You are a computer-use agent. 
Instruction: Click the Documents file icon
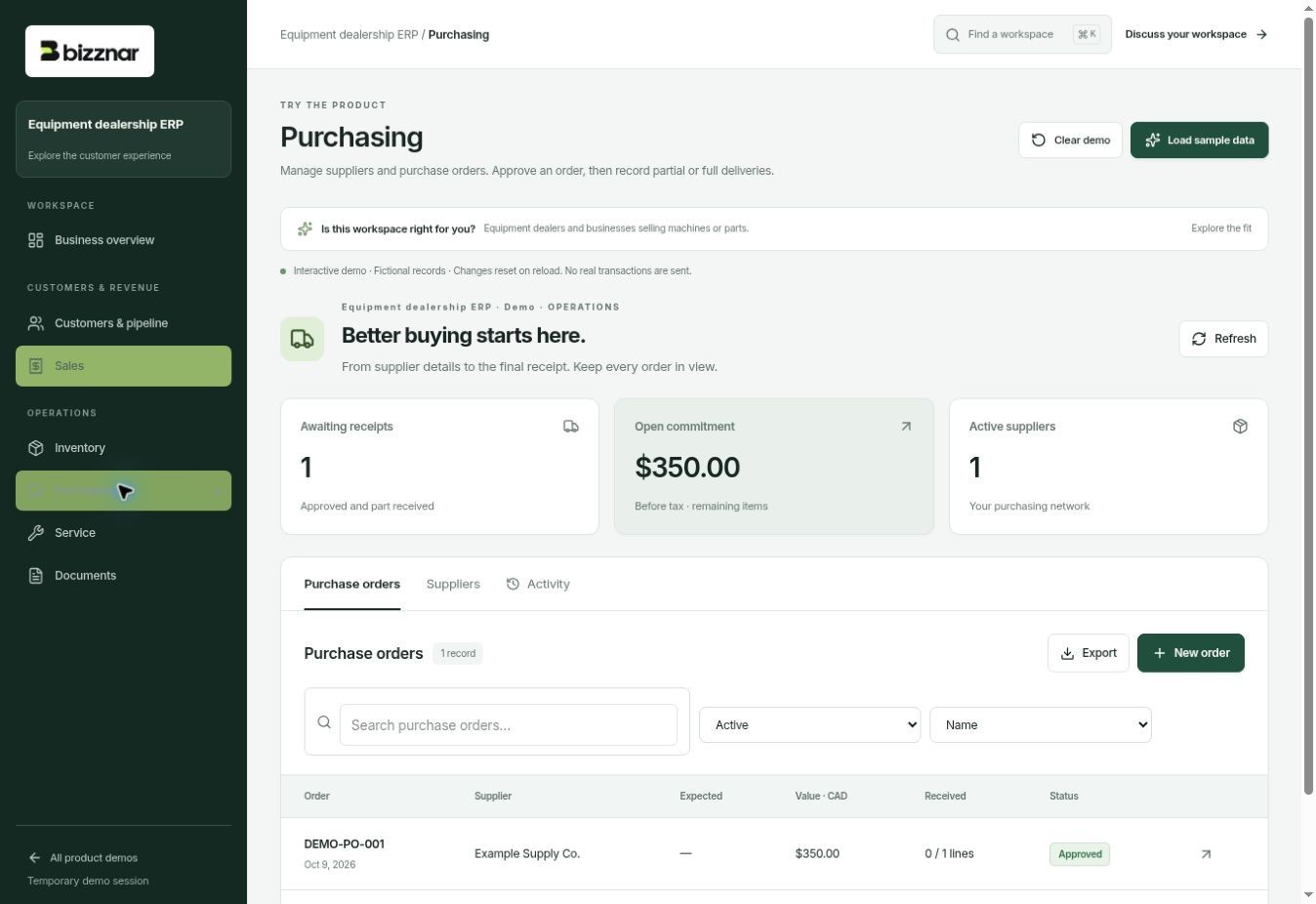click(x=36, y=576)
